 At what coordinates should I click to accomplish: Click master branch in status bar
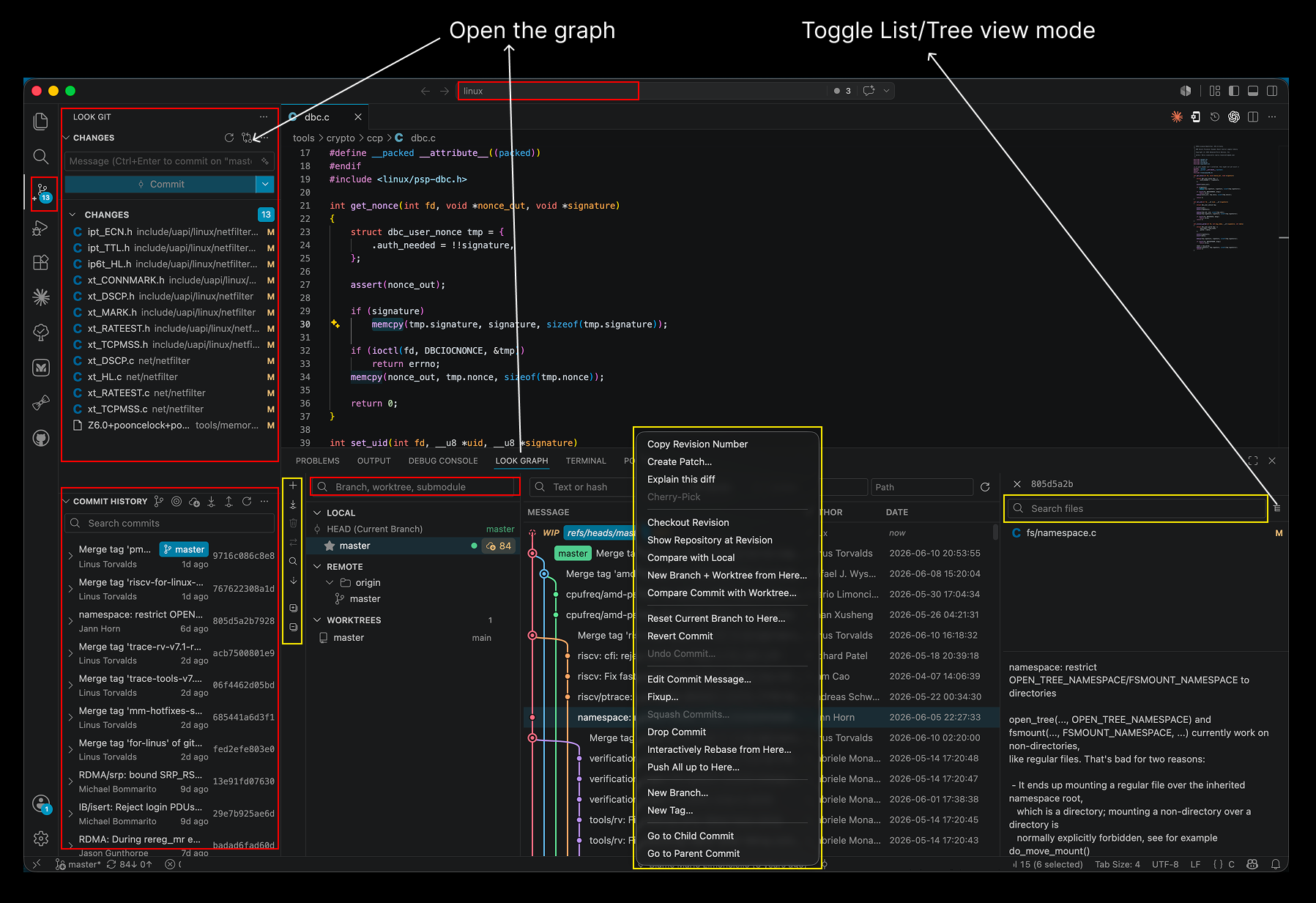[x=78, y=864]
